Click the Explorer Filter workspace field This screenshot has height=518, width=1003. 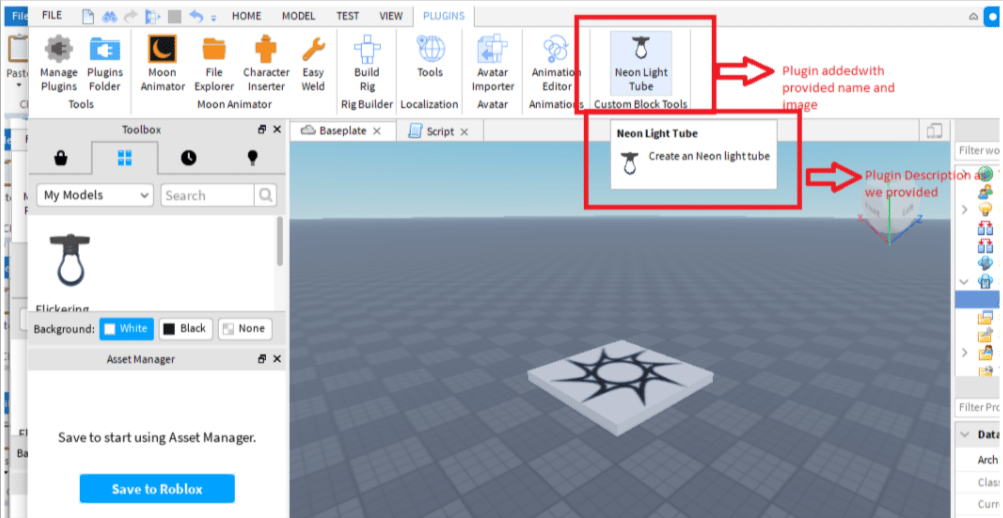(x=978, y=150)
